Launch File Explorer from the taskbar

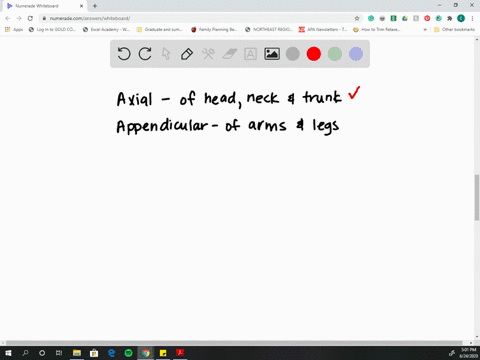77,353
